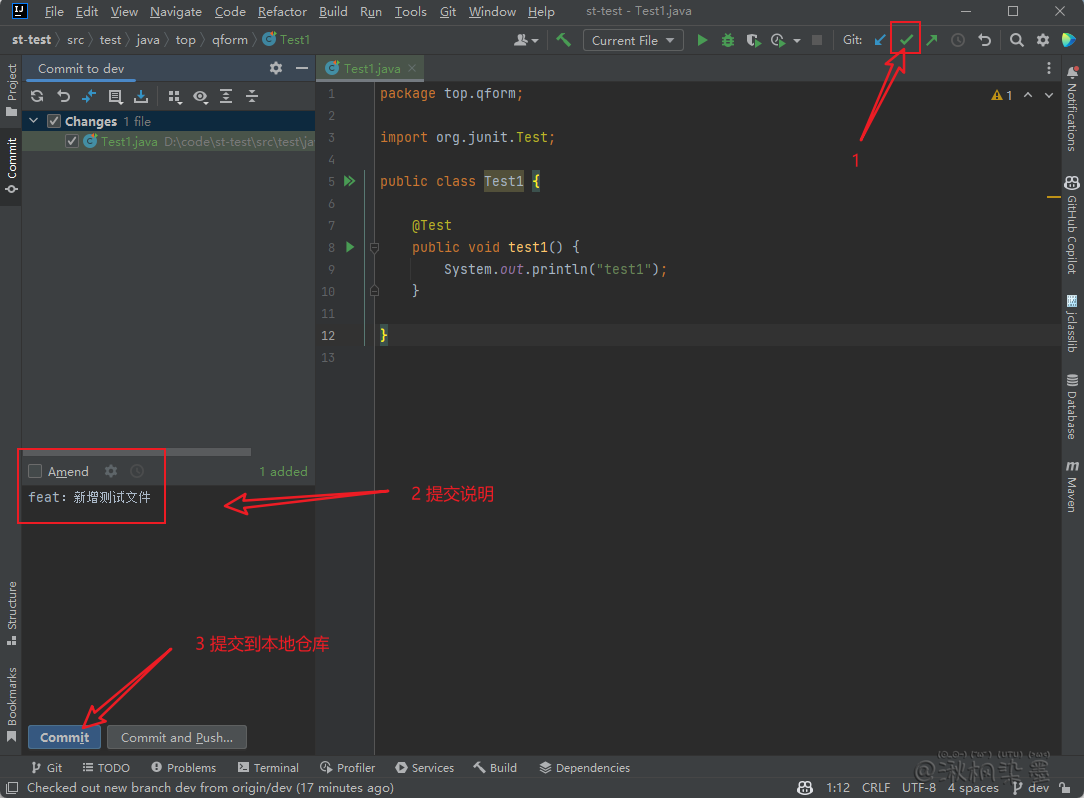Run the current file with play button
This screenshot has height=798, width=1084.
702,40
